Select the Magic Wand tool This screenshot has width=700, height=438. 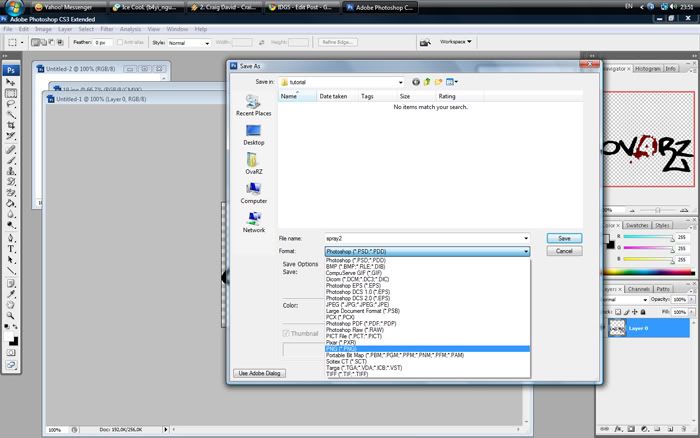pyautogui.click(x=11, y=115)
